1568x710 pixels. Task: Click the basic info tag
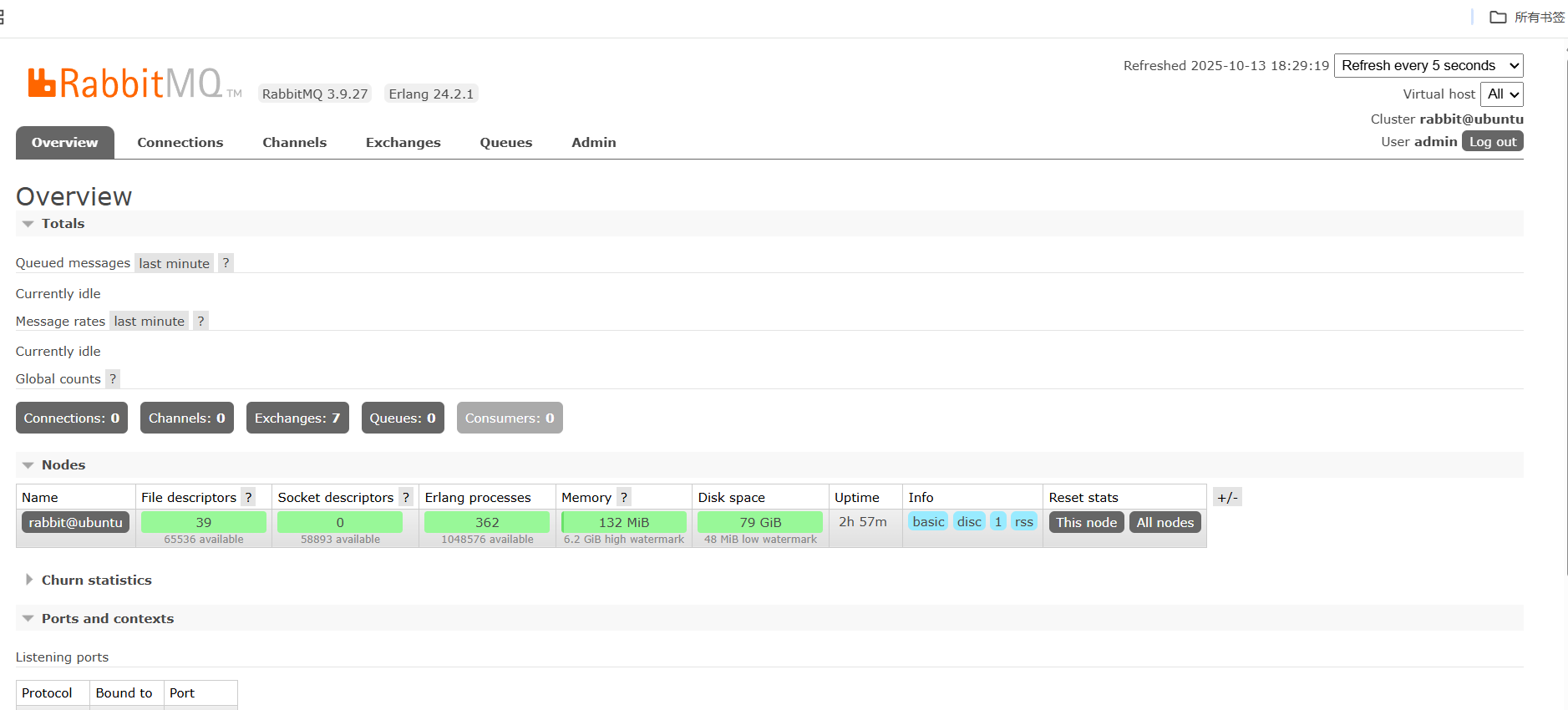coord(929,521)
